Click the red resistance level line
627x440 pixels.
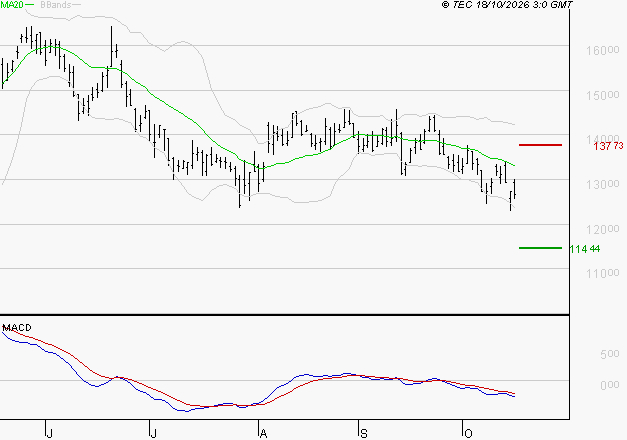point(540,145)
